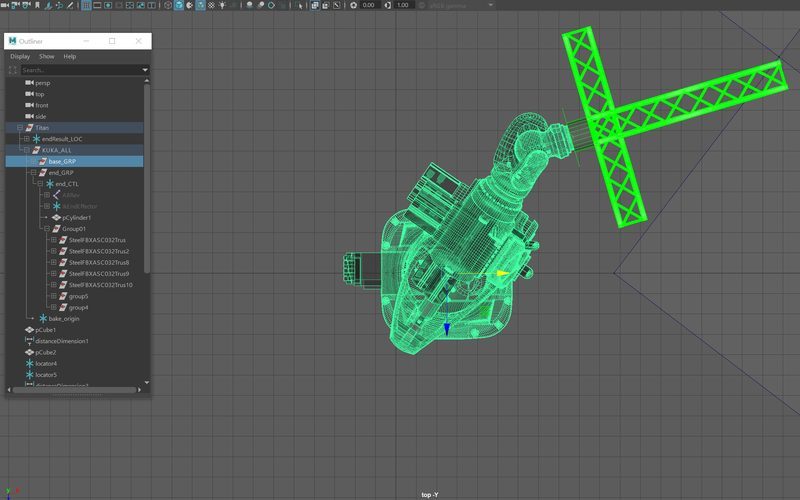Select the persp camera in Outliner

pos(43,83)
